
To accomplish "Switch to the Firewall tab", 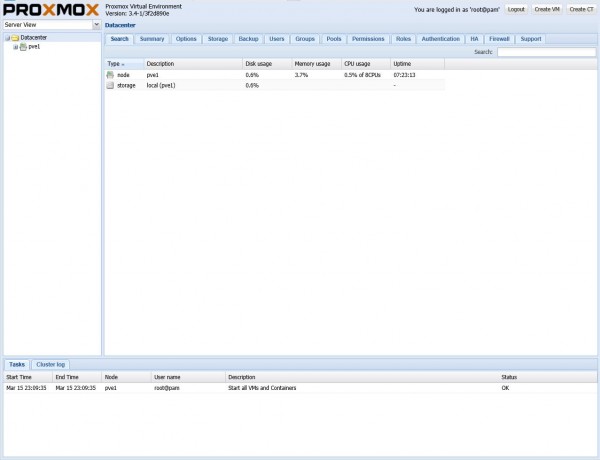I will (499, 39).
